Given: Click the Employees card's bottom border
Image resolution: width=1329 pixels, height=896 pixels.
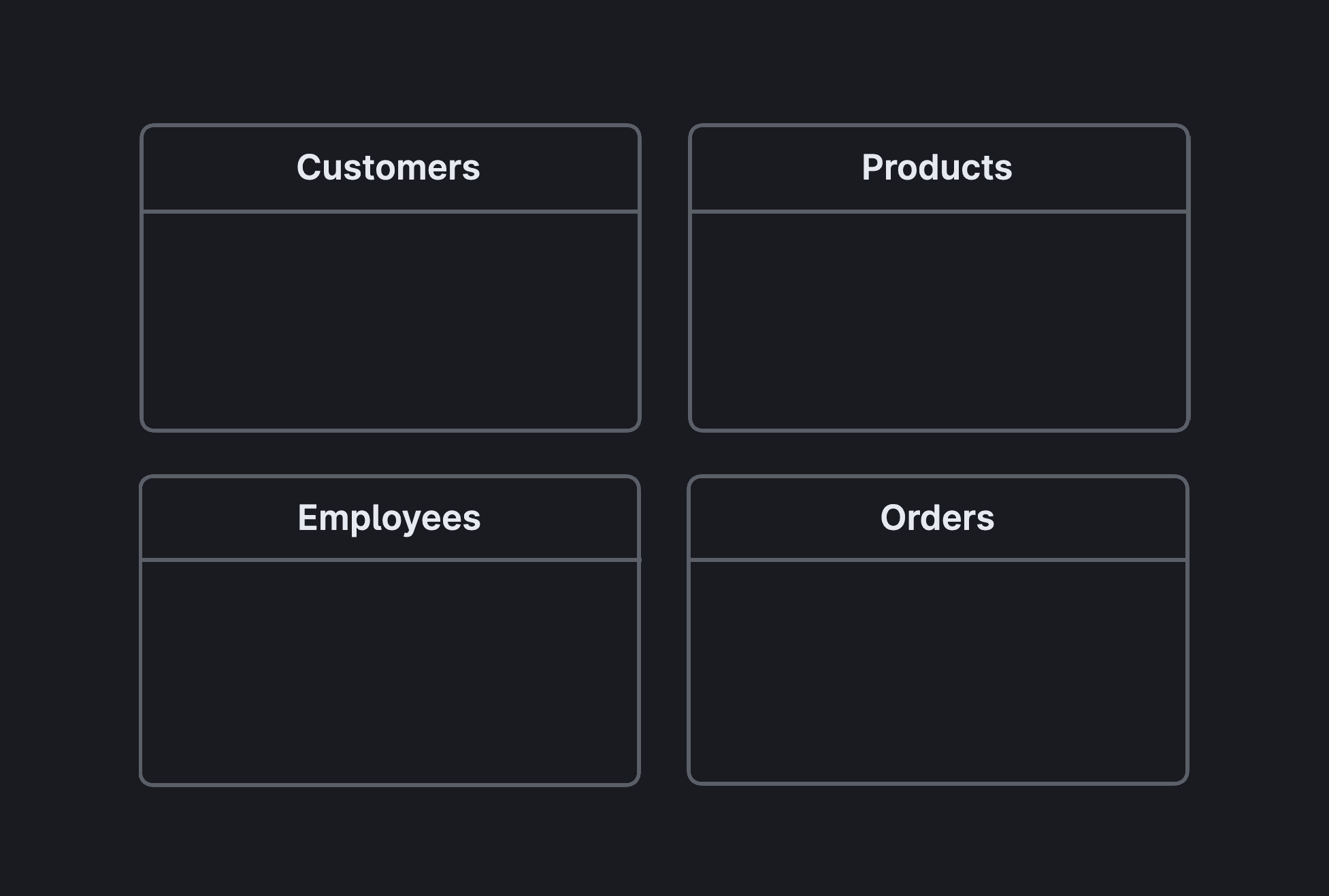Looking at the screenshot, I should (x=390, y=784).
